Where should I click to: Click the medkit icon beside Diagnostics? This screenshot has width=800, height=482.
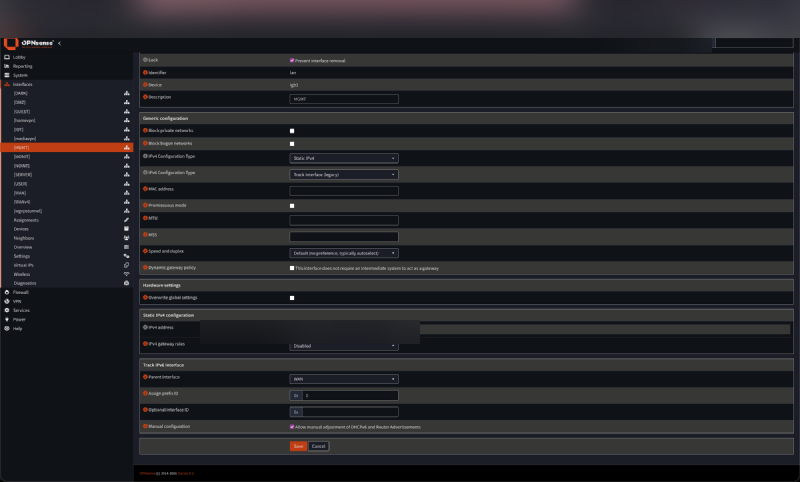[x=127, y=283]
